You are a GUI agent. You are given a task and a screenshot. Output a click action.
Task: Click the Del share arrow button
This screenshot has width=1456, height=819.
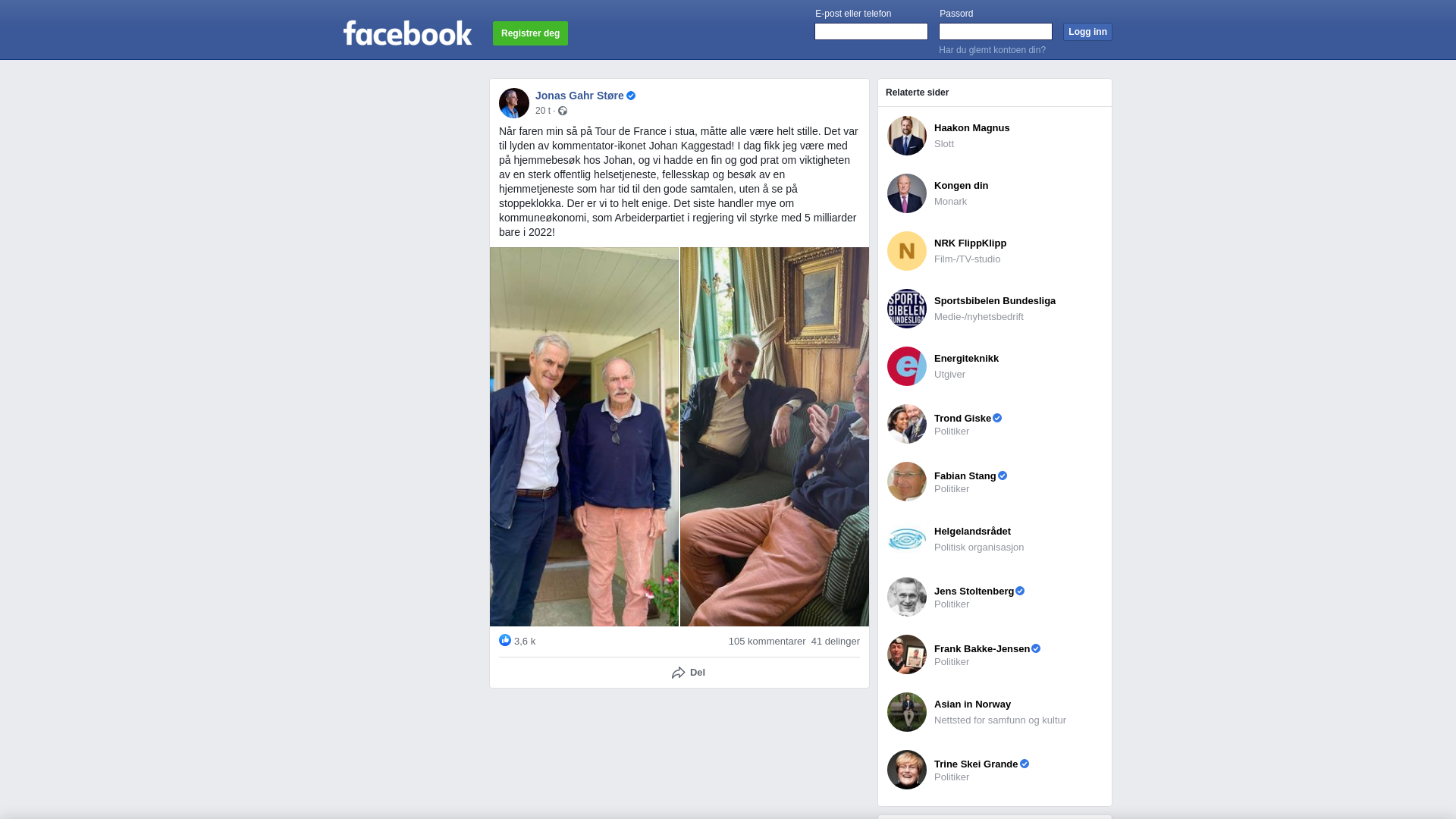pyautogui.click(x=688, y=673)
